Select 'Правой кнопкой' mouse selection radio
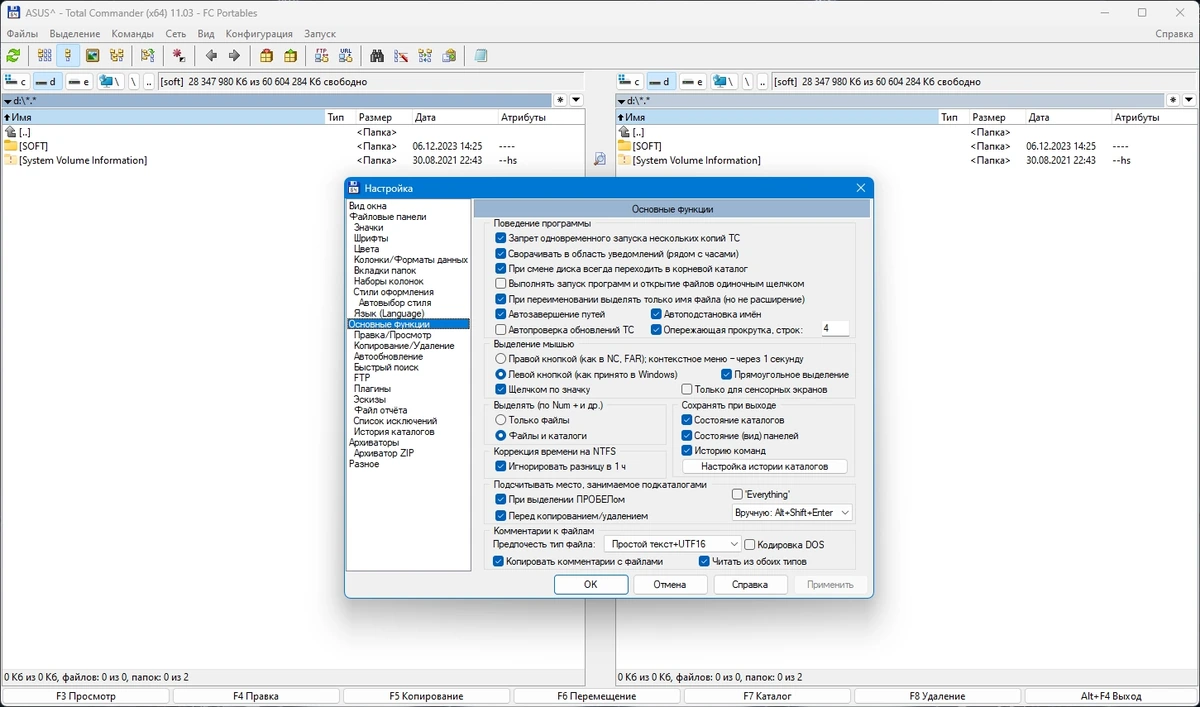Screen dimensions: 1200x707 [501, 358]
